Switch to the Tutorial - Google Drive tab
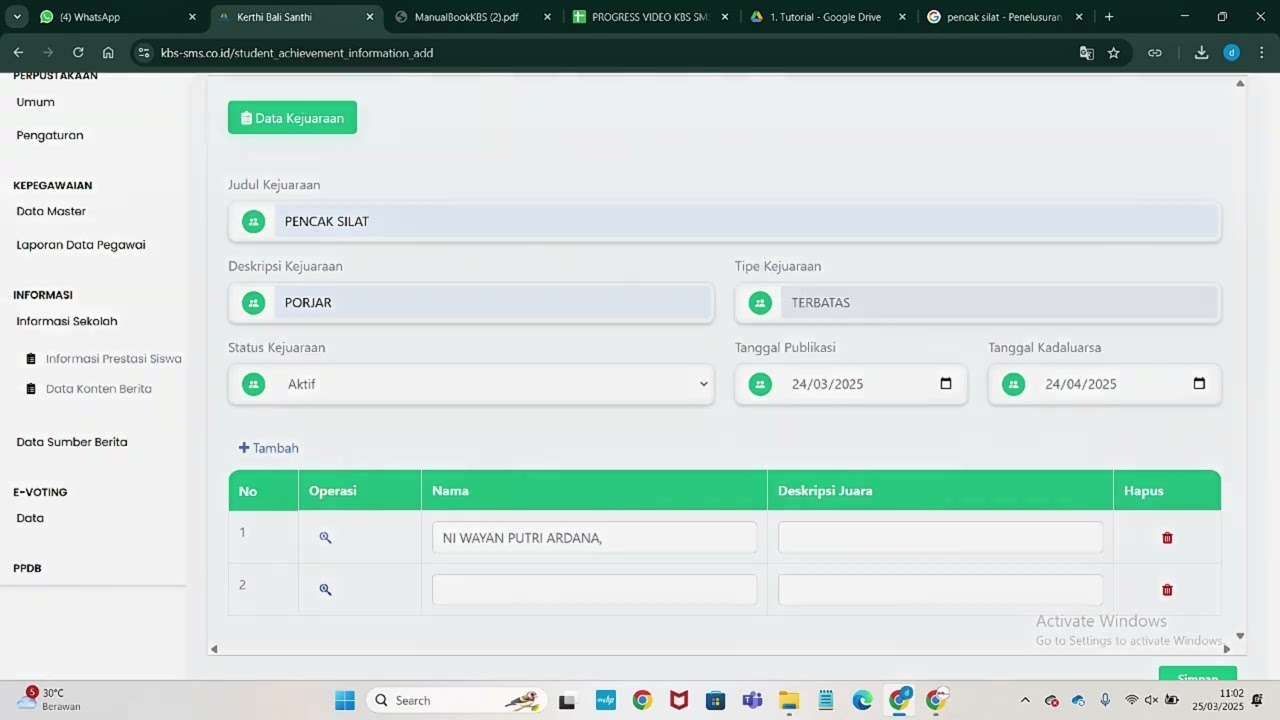The height and width of the screenshot is (720, 1280). (825, 17)
